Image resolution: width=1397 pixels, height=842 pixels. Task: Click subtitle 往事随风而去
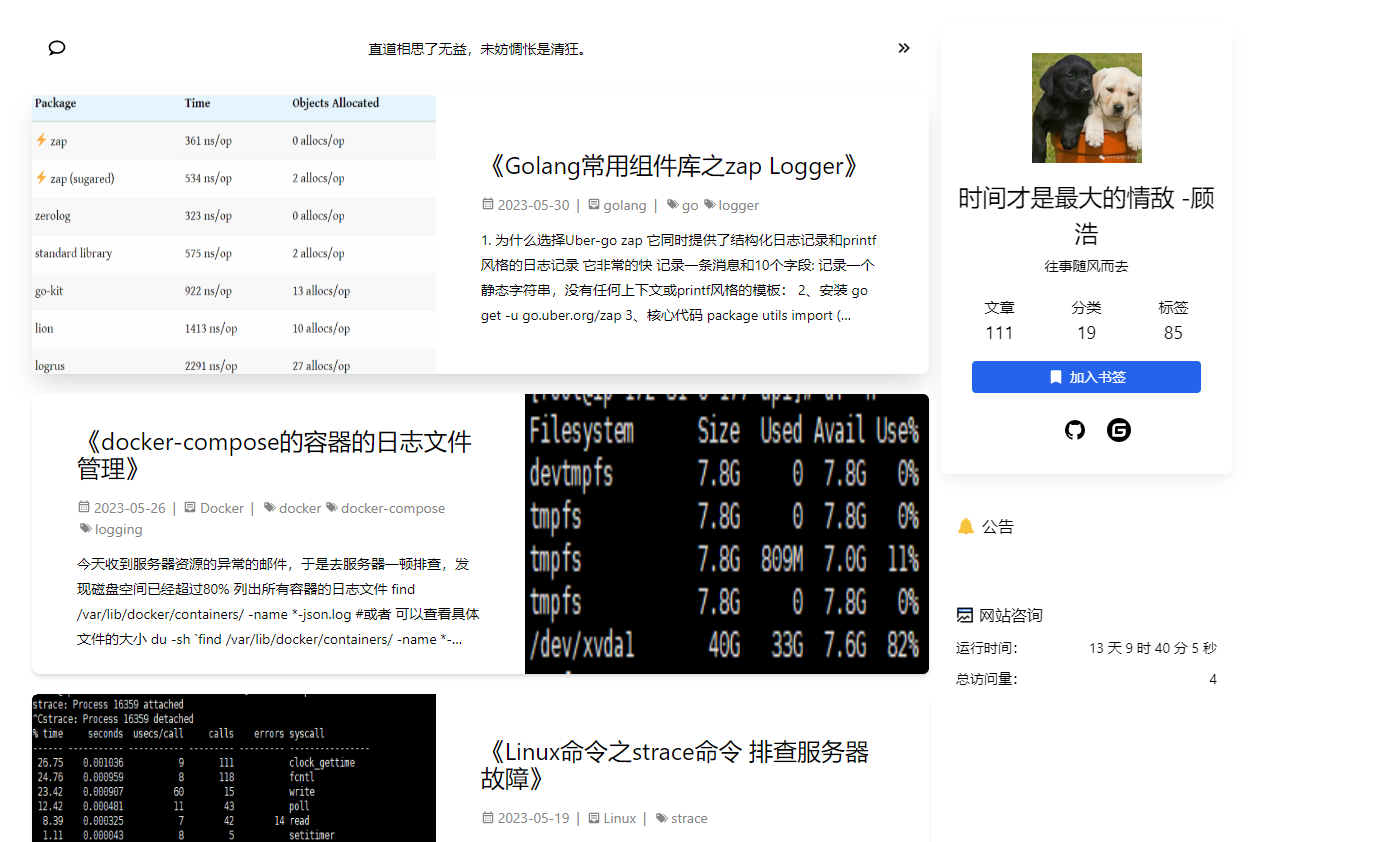pos(1086,266)
